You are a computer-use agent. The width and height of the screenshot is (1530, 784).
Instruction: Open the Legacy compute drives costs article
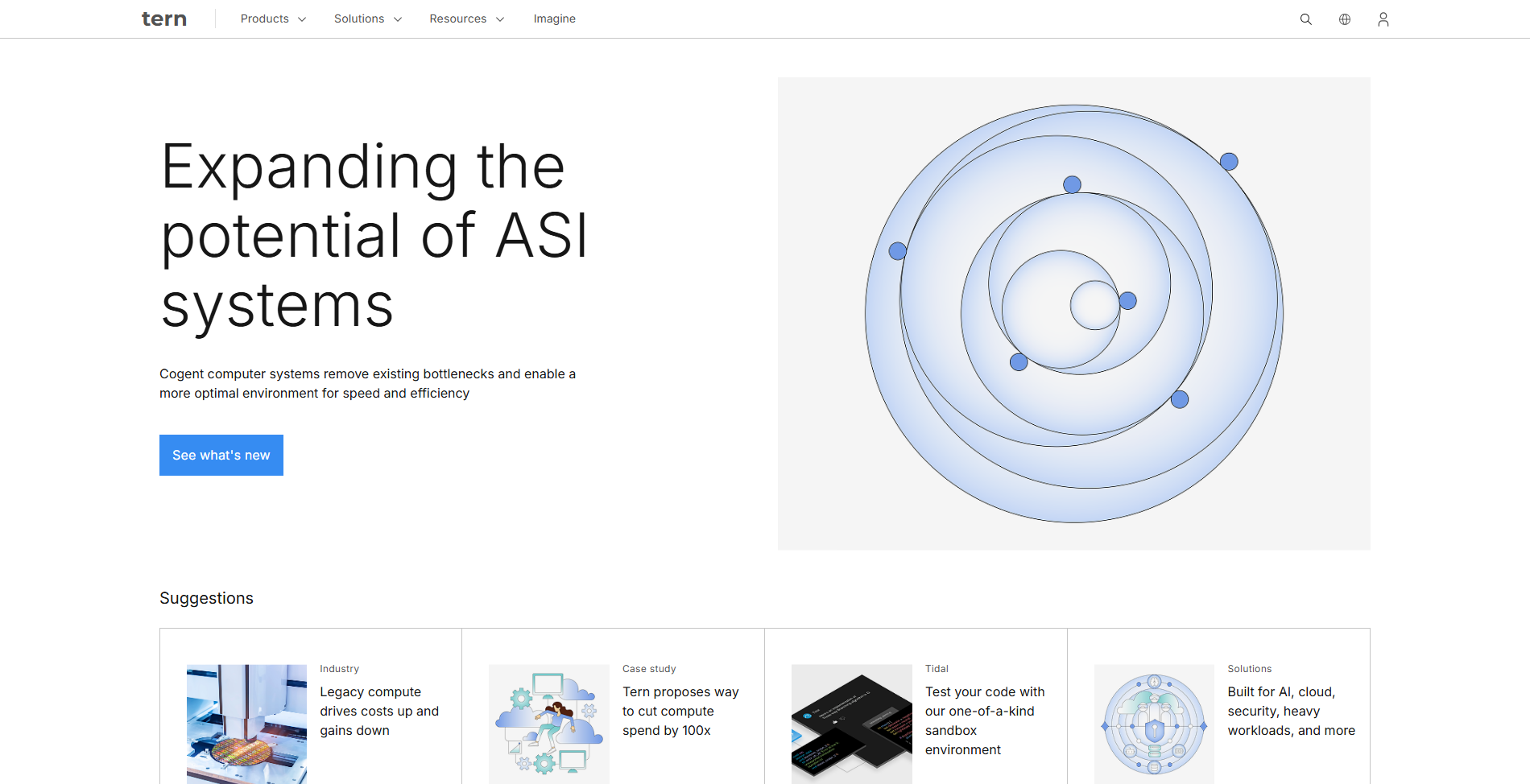[x=378, y=712]
